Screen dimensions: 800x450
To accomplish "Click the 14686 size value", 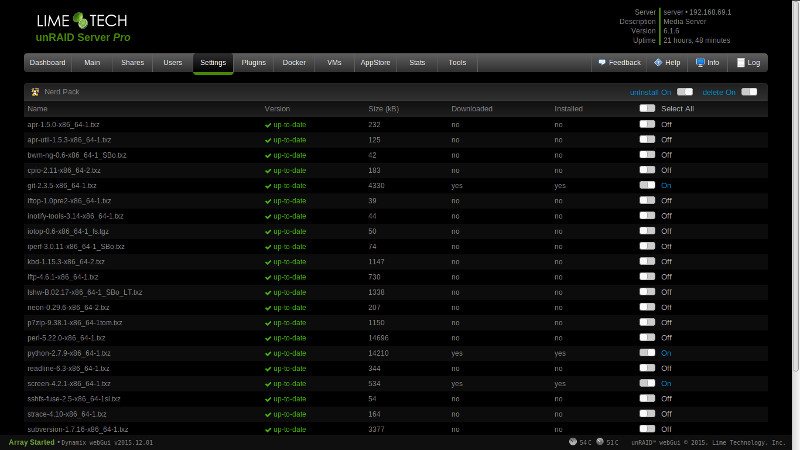I will 379,338.
